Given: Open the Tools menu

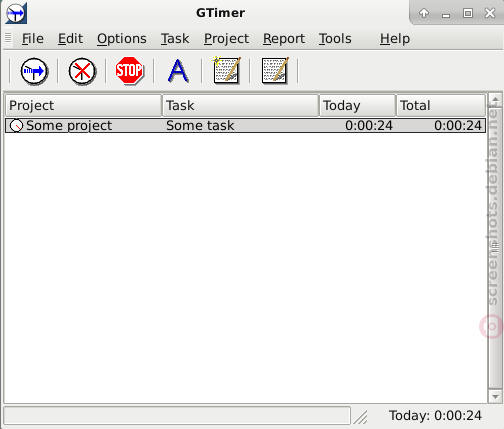Looking at the screenshot, I should pos(335,39).
